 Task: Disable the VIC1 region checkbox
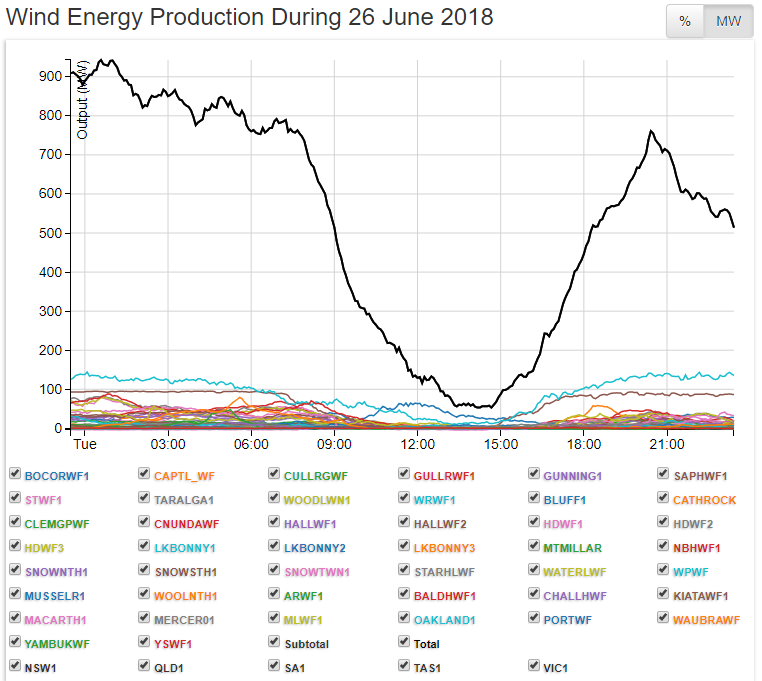[534, 665]
